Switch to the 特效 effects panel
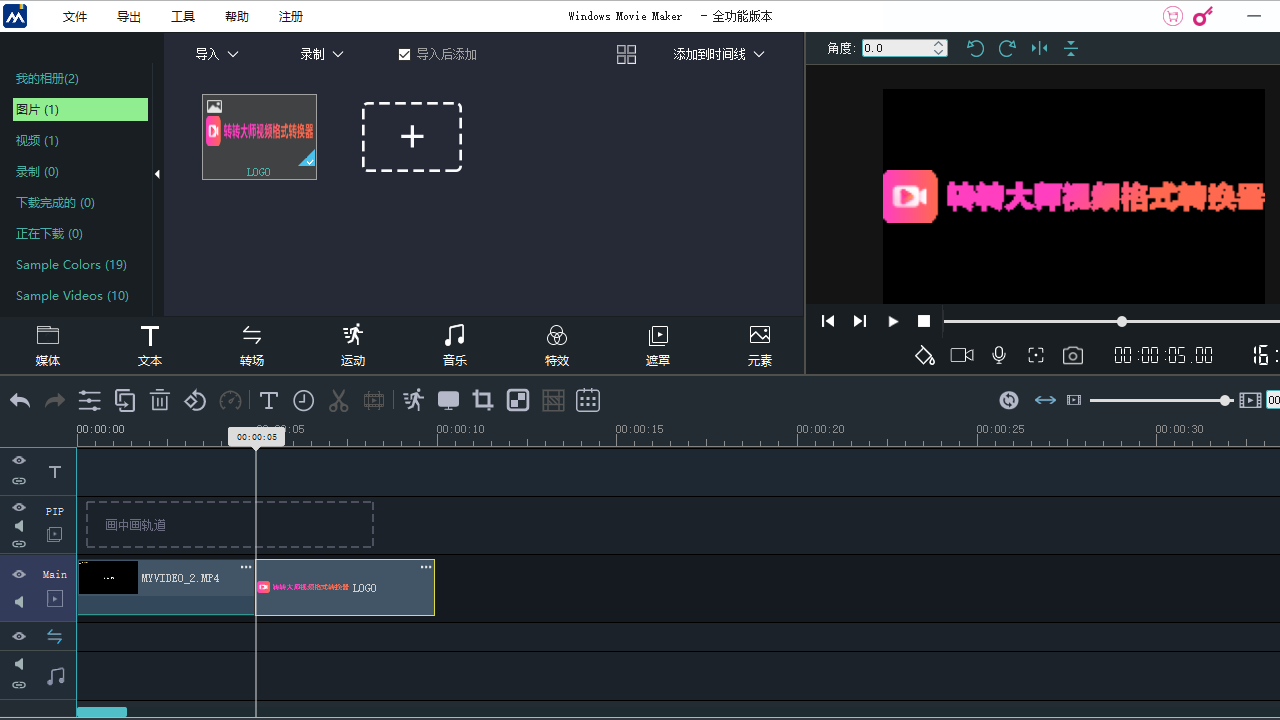Image resolution: width=1280 pixels, height=720 pixels. (x=556, y=344)
